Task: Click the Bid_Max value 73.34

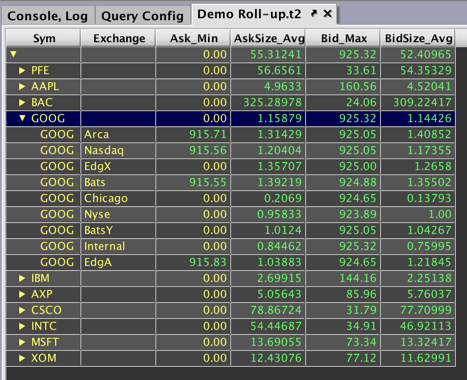Action: tap(361, 342)
